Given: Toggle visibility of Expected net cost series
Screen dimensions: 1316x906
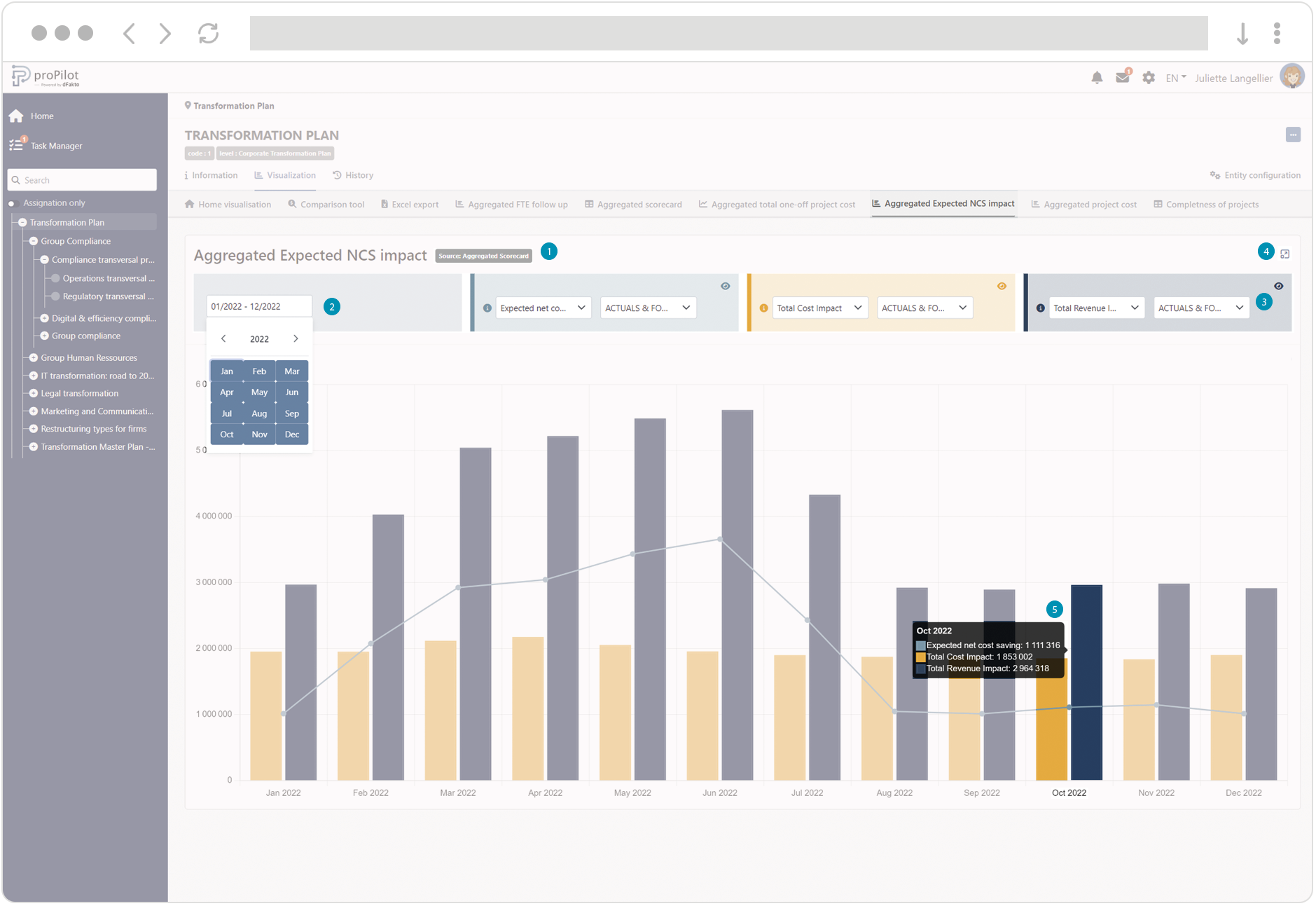Looking at the screenshot, I should pyautogui.click(x=726, y=286).
